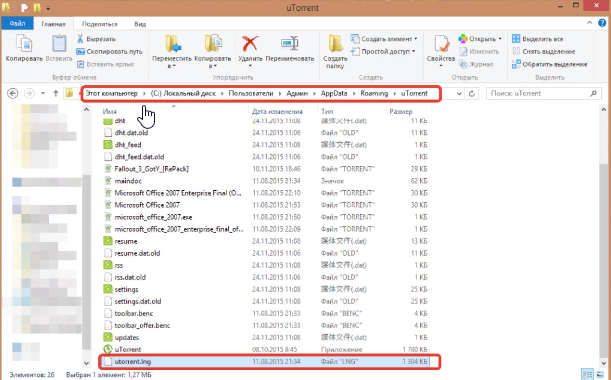This screenshot has height=380, width=611.
Task: Click the Вставить clipboard button
Action: click(59, 48)
